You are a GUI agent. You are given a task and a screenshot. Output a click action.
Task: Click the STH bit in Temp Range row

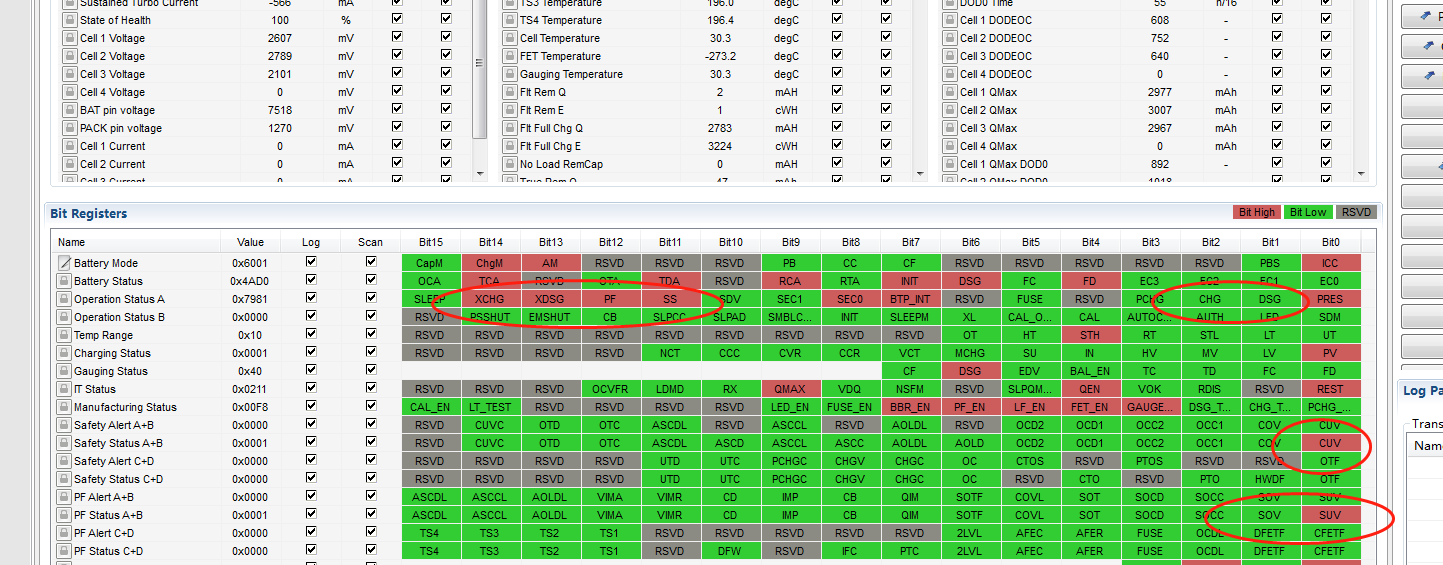[1090, 335]
